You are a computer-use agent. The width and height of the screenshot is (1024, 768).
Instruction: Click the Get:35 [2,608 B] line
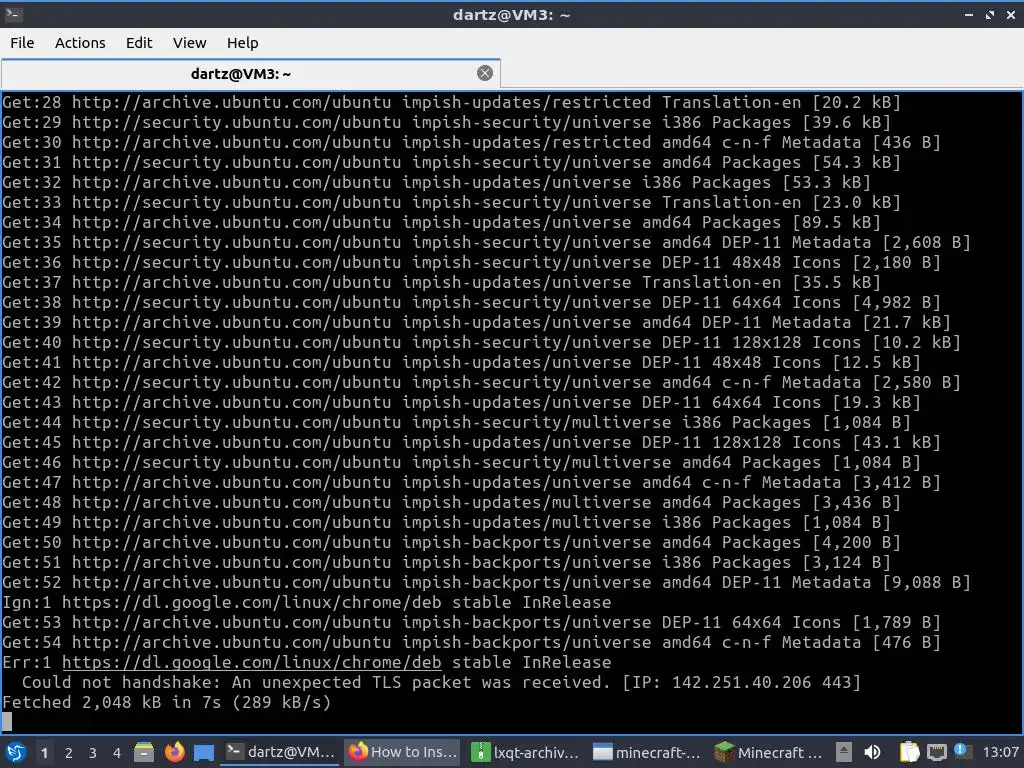point(486,242)
